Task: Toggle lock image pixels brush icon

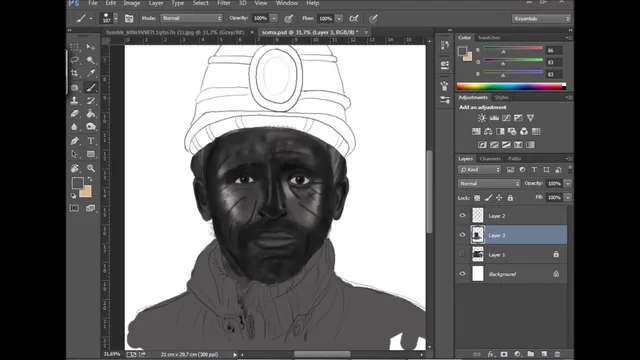Action: point(488,198)
